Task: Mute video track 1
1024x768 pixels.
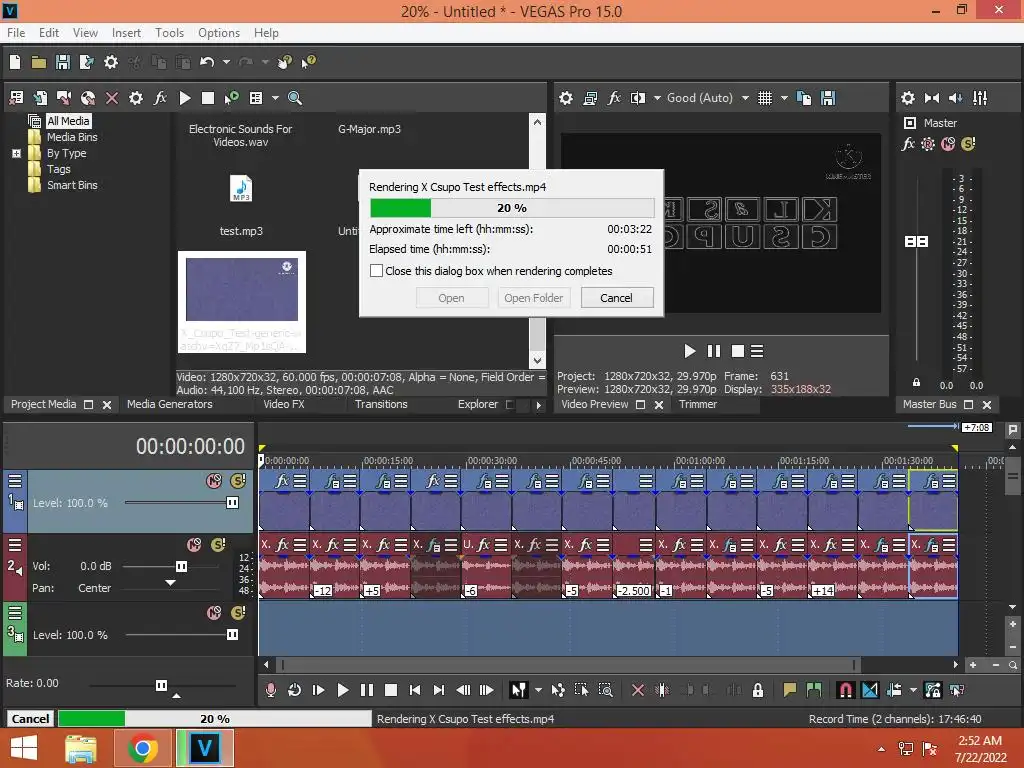Action: [214, 481]
